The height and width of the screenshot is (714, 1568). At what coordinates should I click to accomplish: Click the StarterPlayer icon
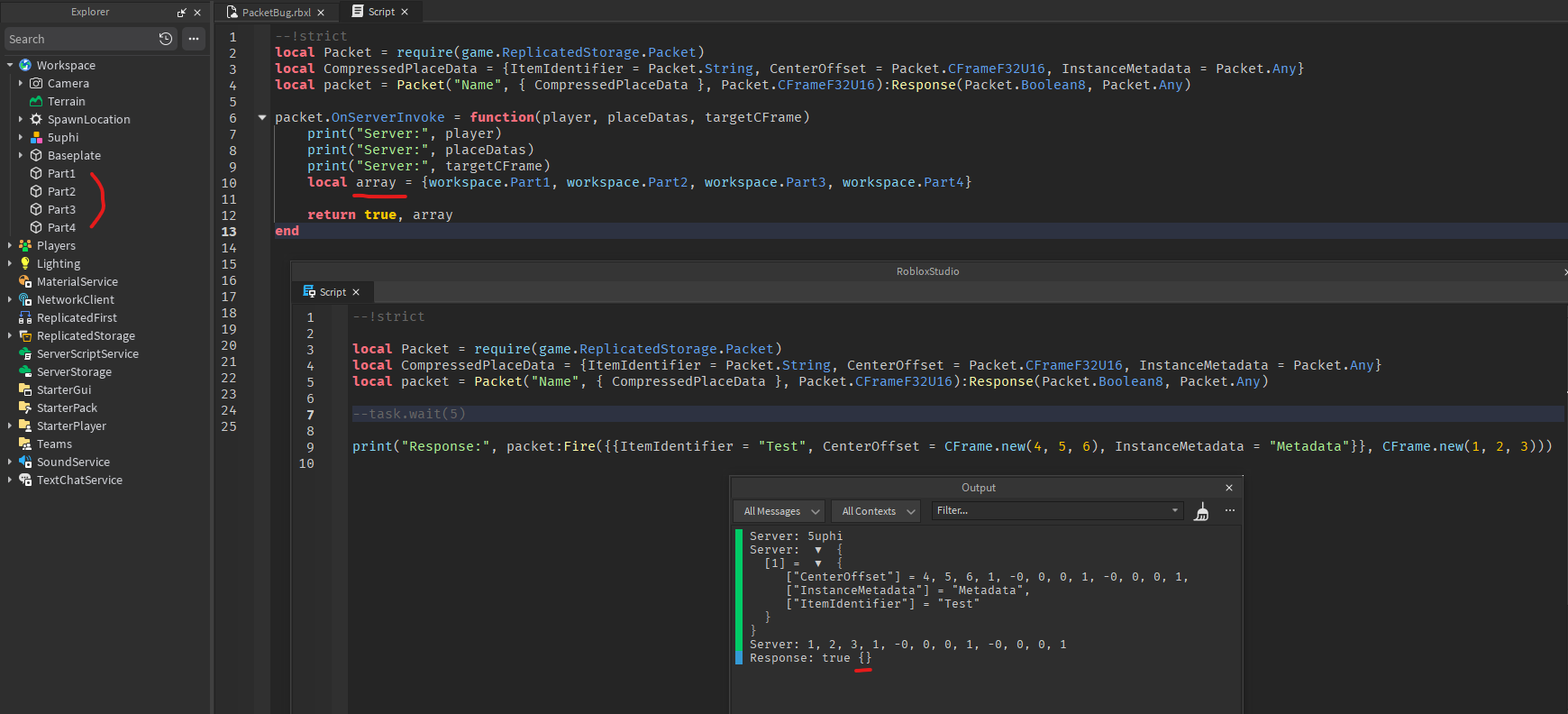(25, 426)
